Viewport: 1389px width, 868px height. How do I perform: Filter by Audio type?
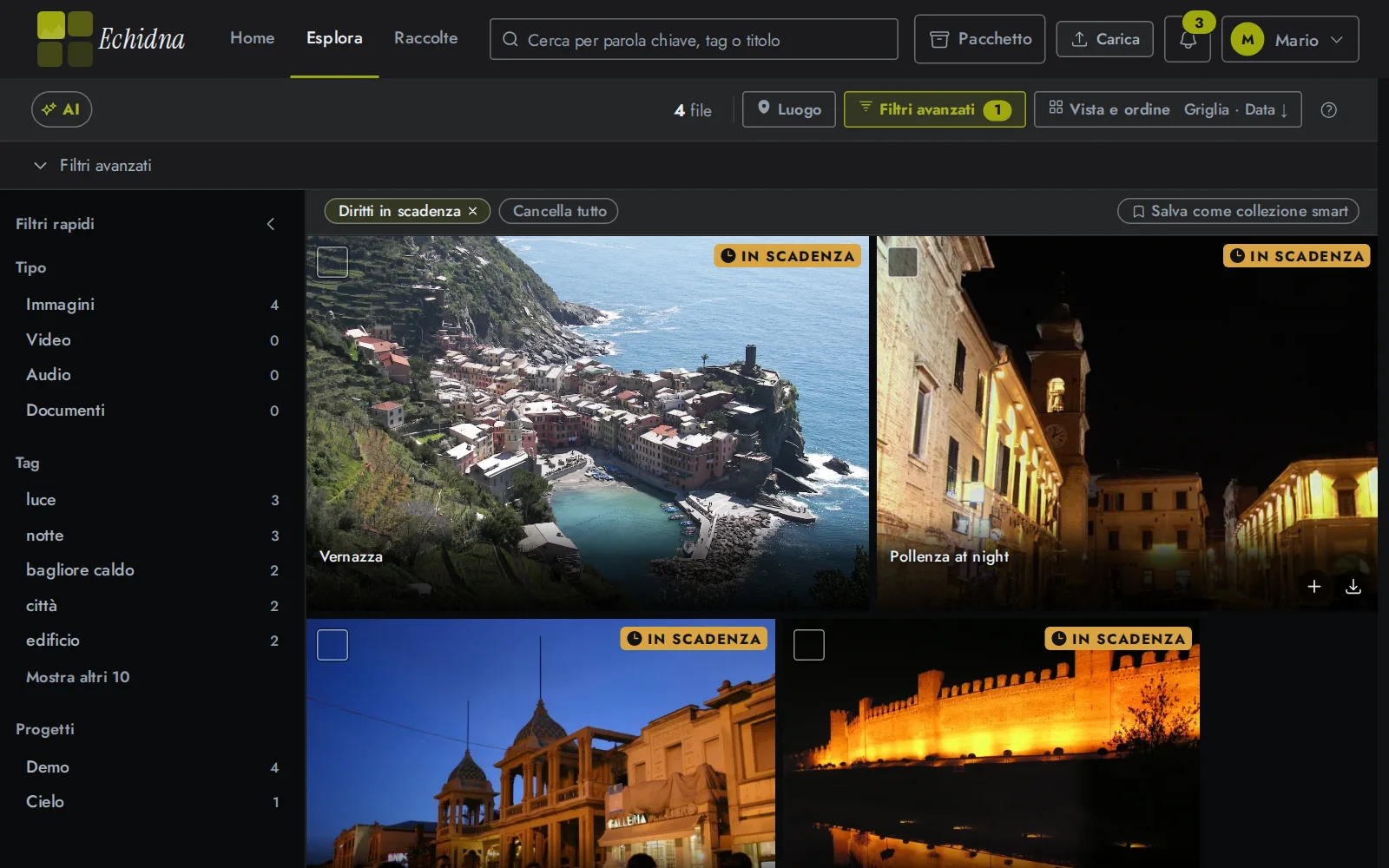pyautogui.click(x=152, y=375)
